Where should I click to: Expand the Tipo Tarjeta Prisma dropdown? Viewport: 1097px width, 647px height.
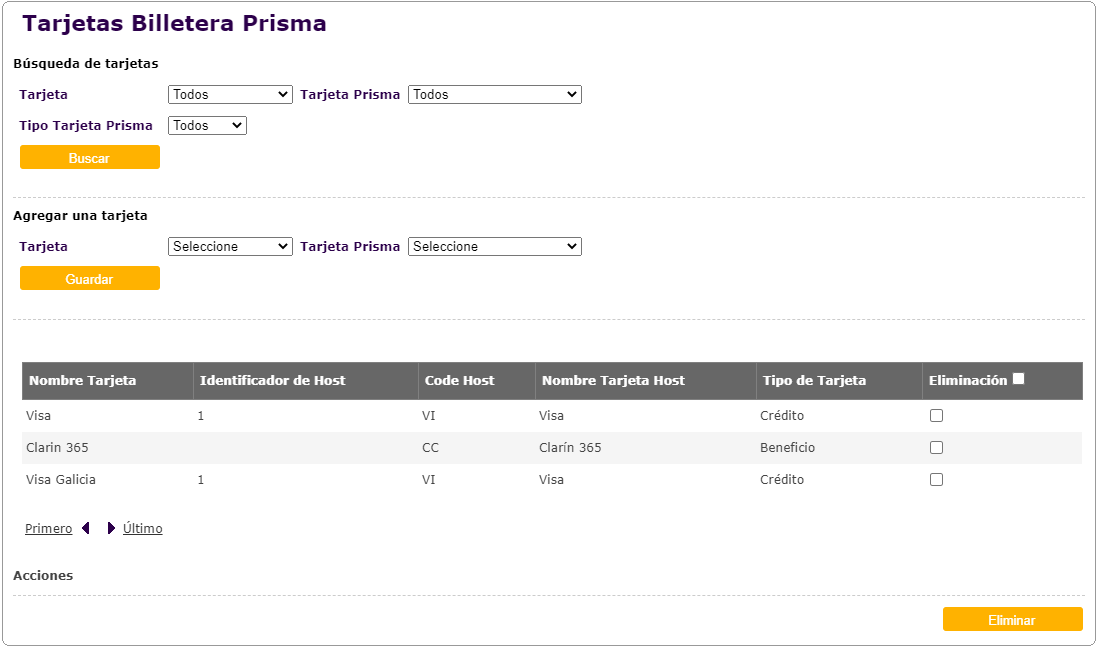(207, 126)
